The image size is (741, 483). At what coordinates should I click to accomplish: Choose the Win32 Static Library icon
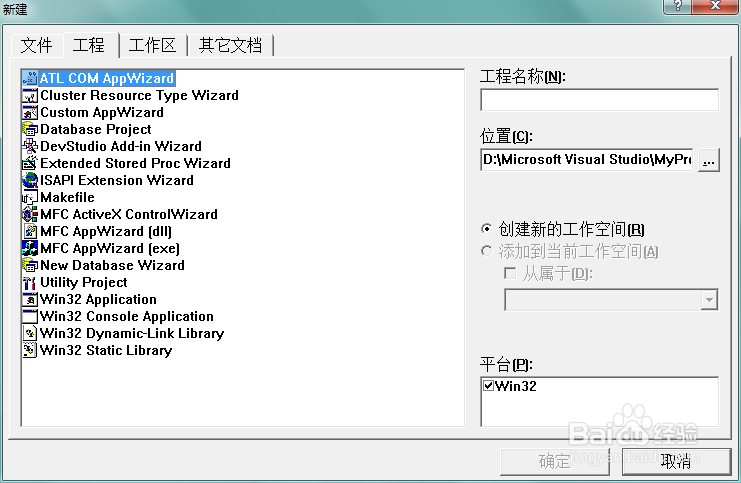pos(30,351)
